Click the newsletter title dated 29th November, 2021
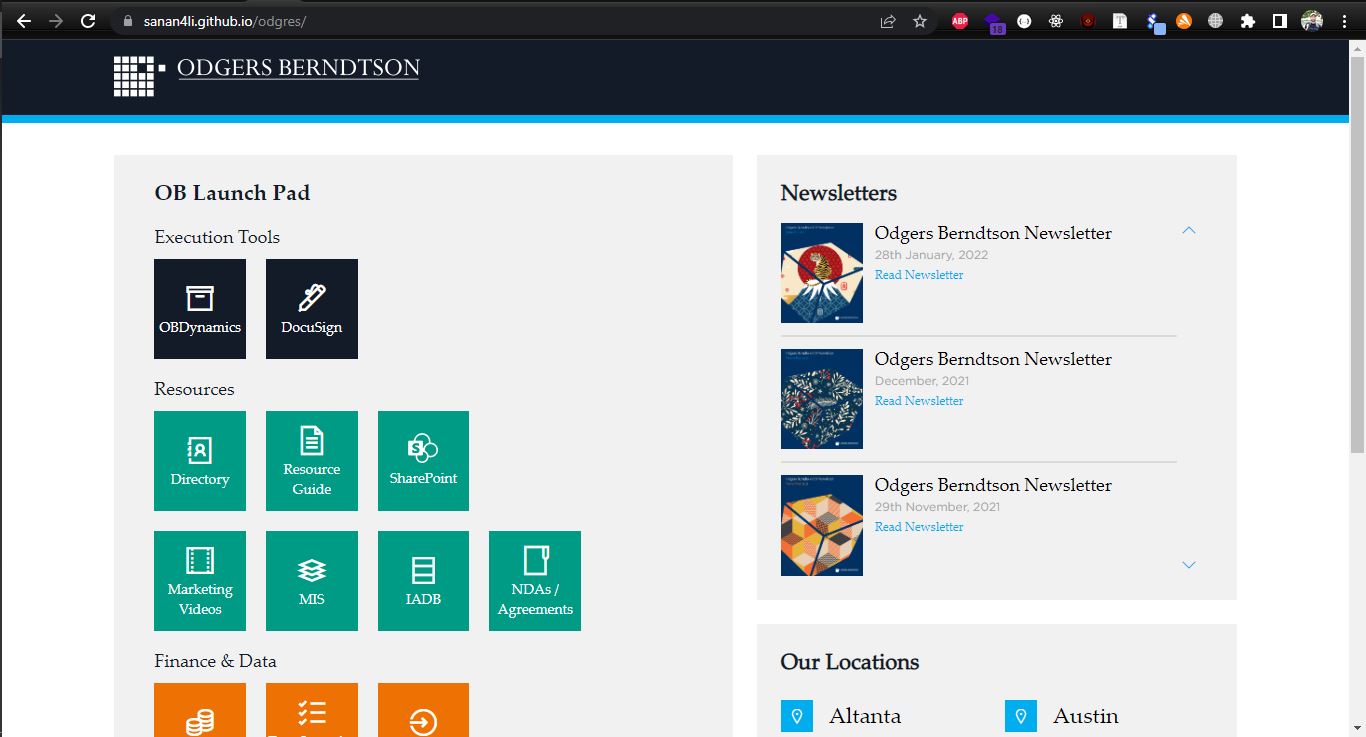This screenshot has height=737, width=1366. [993, 485]
